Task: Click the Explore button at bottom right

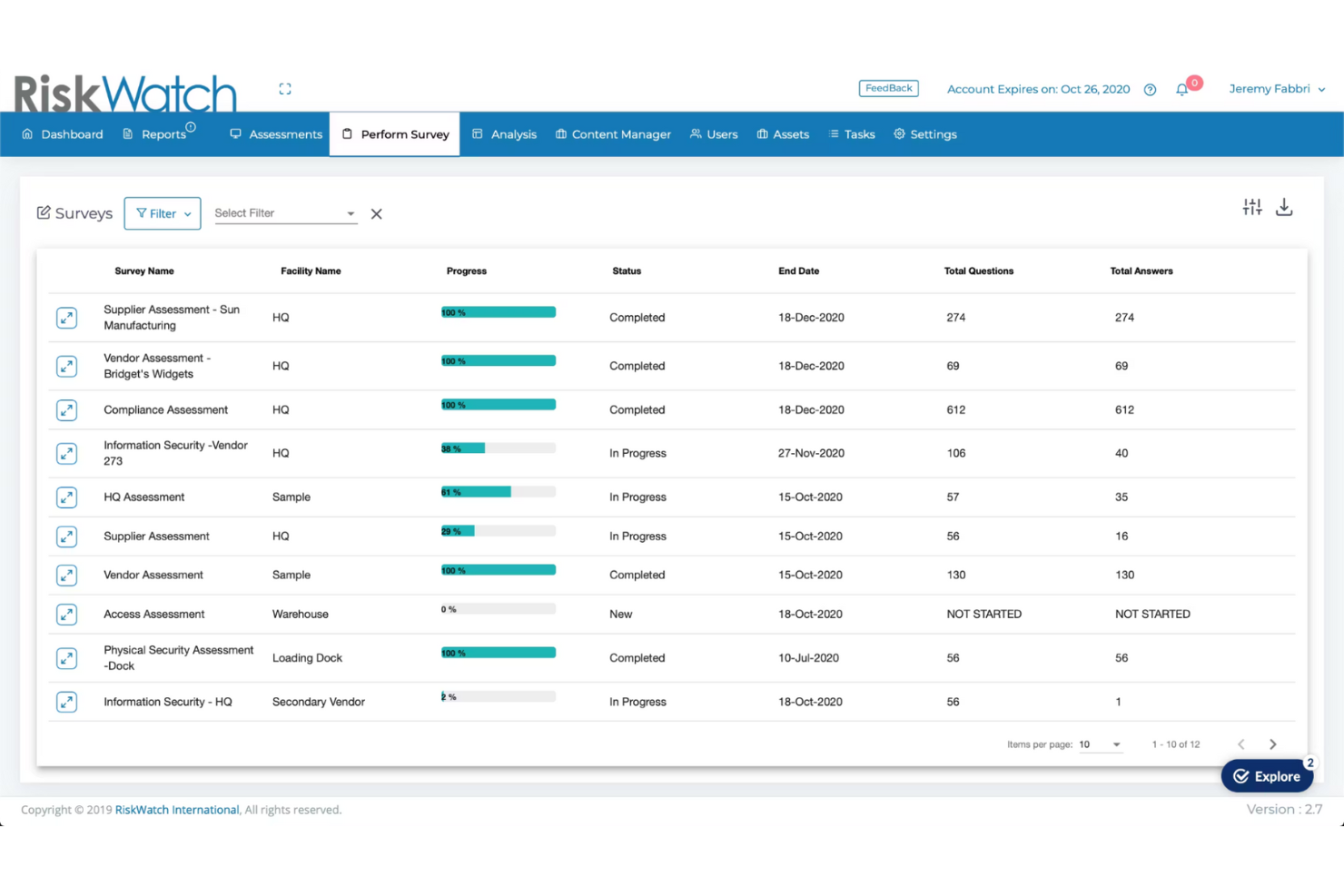Action: click(1267, 776)
